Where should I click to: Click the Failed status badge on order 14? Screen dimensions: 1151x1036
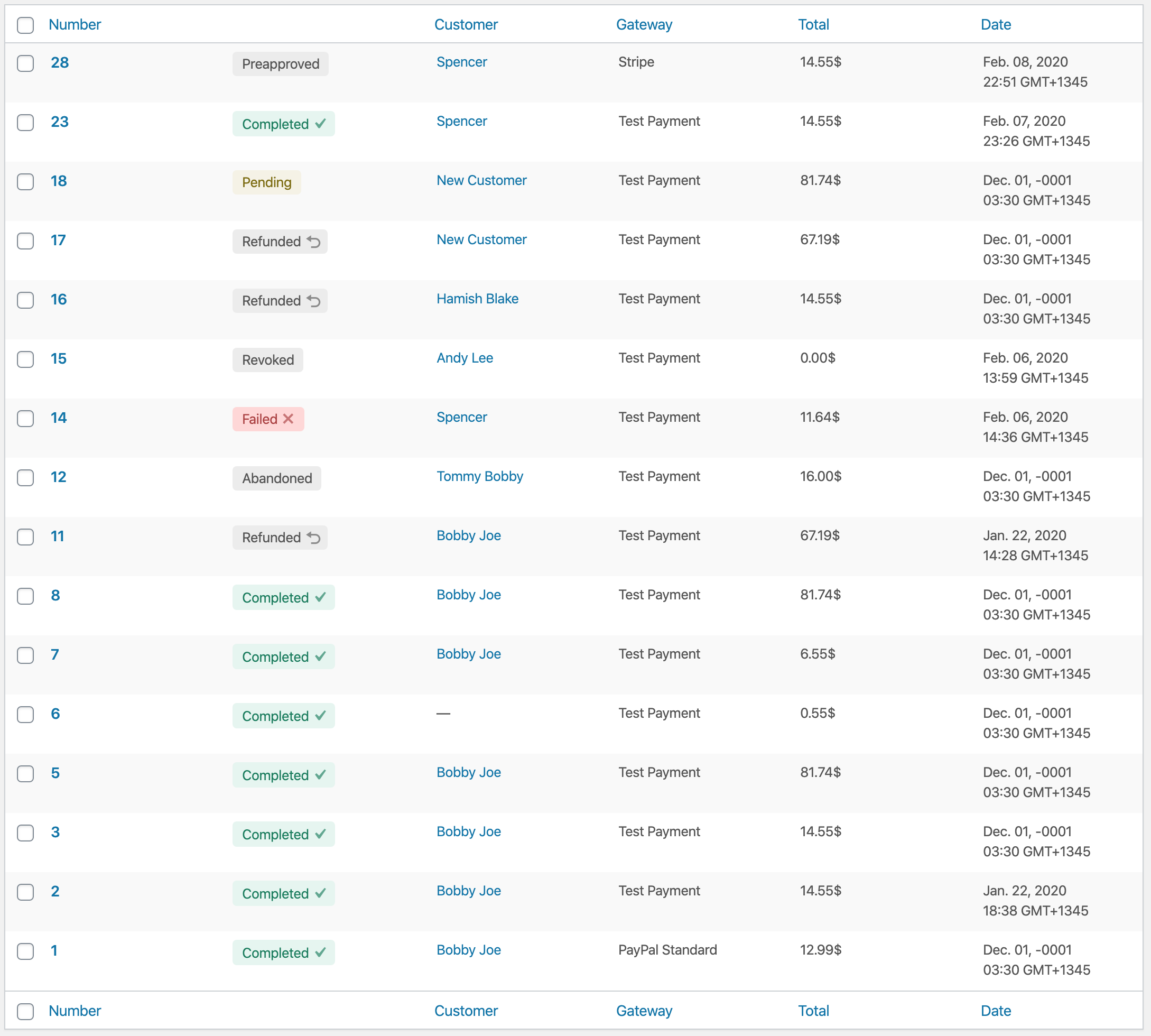pyautogui.click(x=268, y=419)
